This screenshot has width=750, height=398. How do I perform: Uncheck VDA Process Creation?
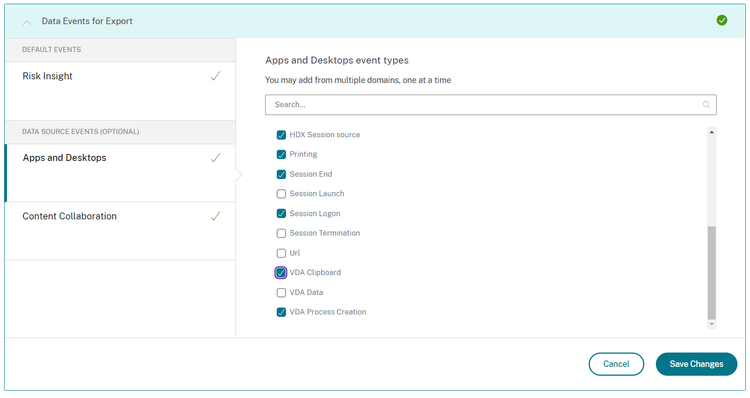(281, 312)
